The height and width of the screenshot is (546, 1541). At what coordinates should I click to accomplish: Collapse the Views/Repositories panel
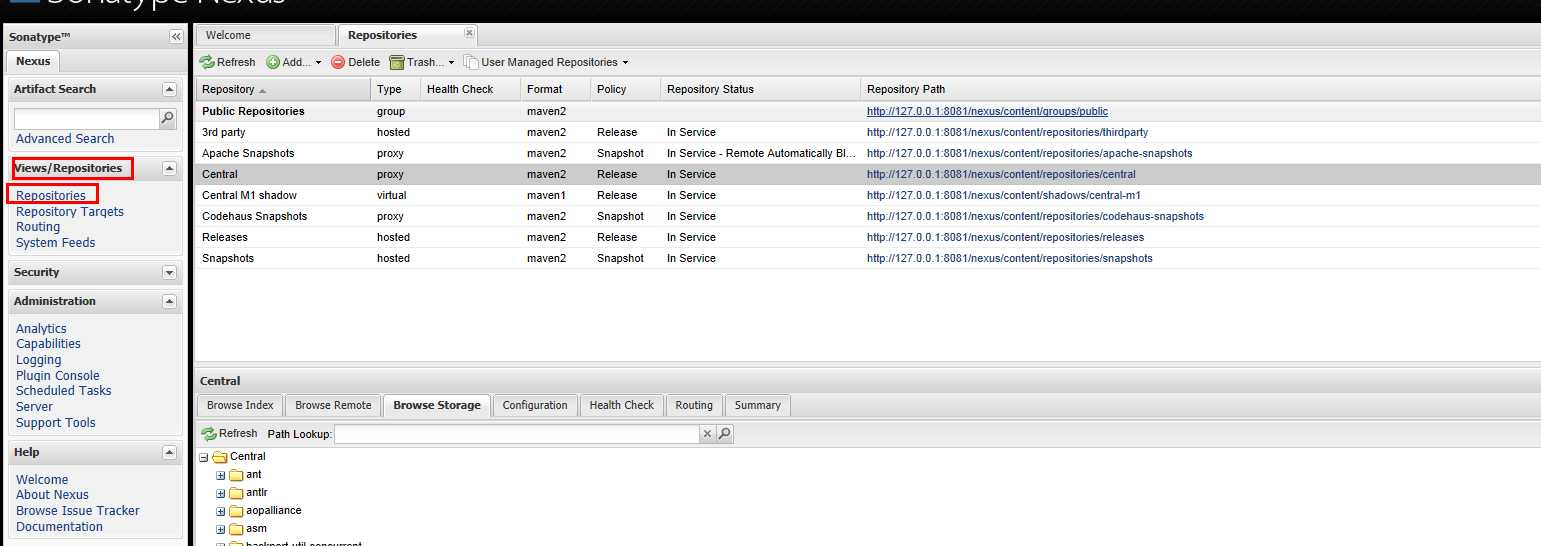coord(169,168)
